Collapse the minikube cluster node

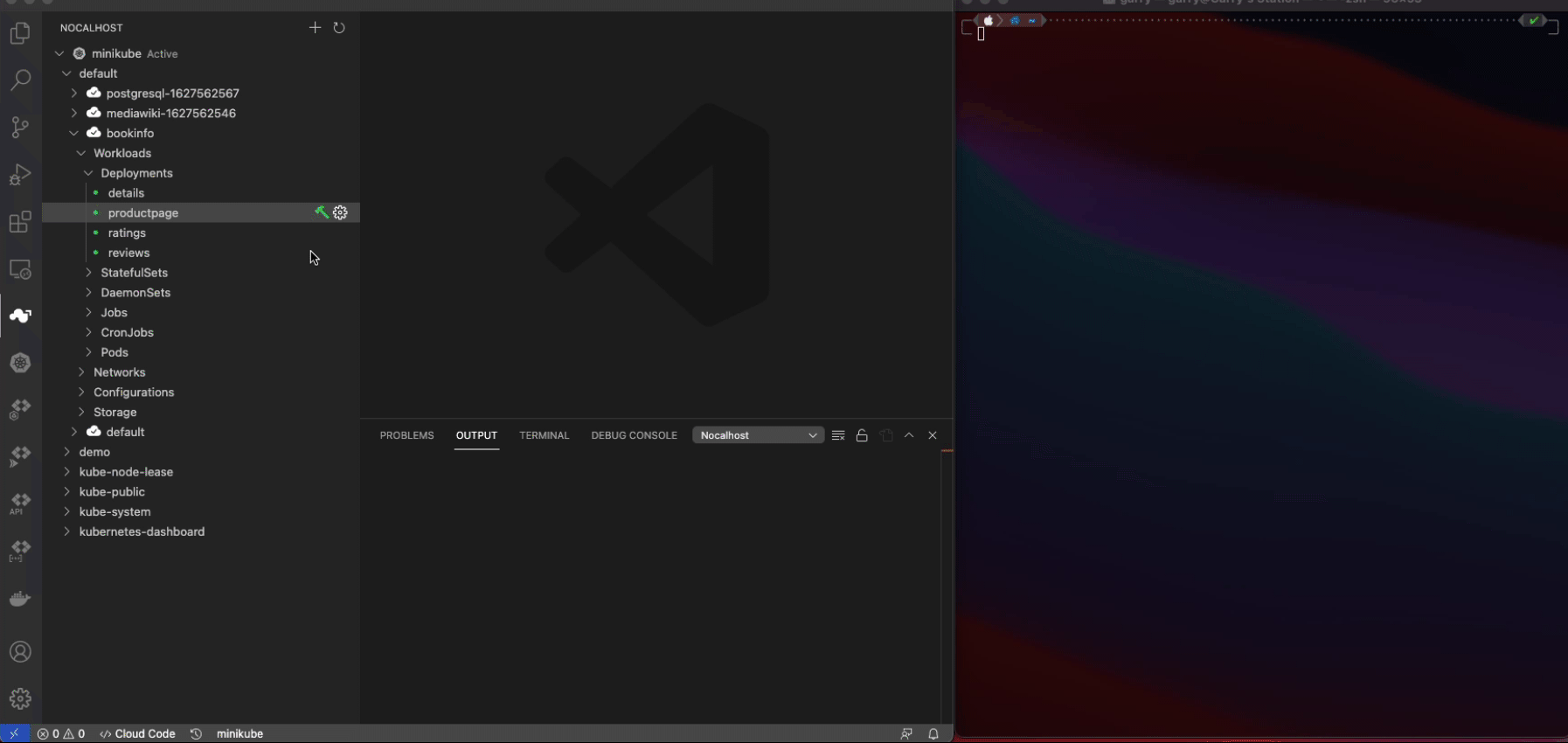click(59, 53)
